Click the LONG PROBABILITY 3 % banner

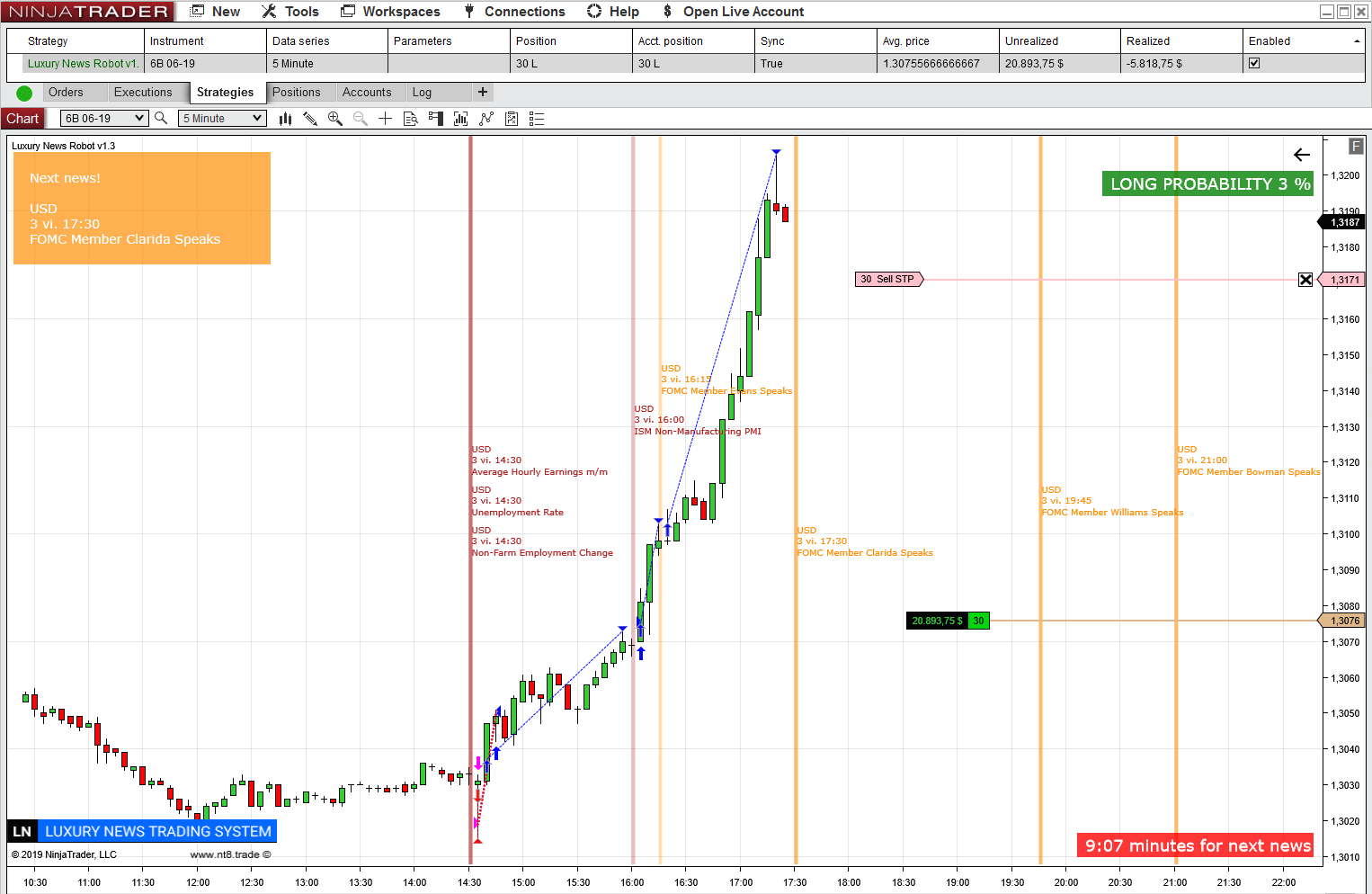pos(1208,183)
